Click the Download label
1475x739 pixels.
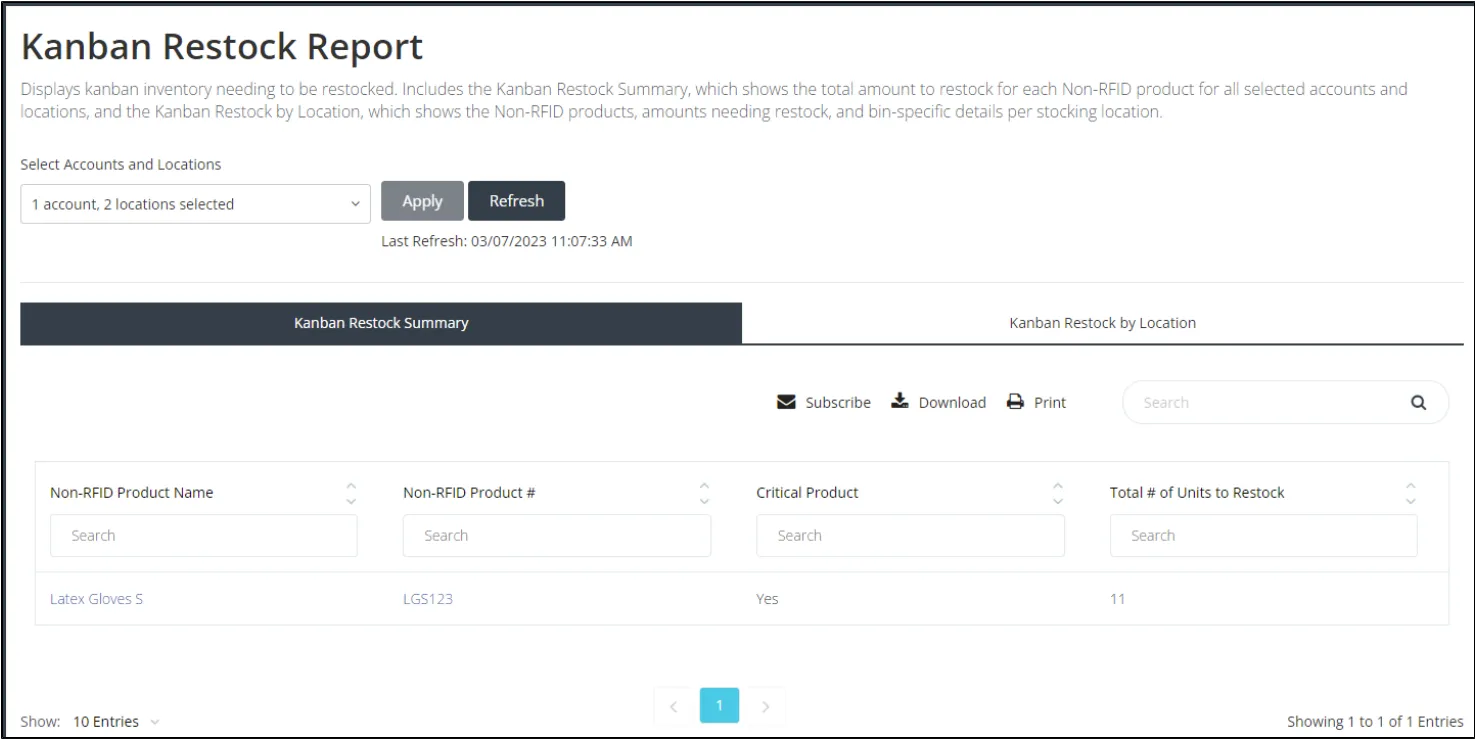point(952,403)
